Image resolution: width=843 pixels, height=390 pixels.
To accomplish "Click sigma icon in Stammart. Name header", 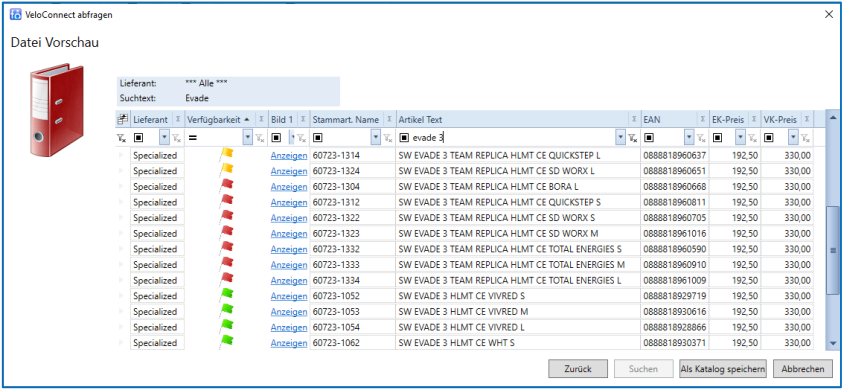I will (389, 119).
